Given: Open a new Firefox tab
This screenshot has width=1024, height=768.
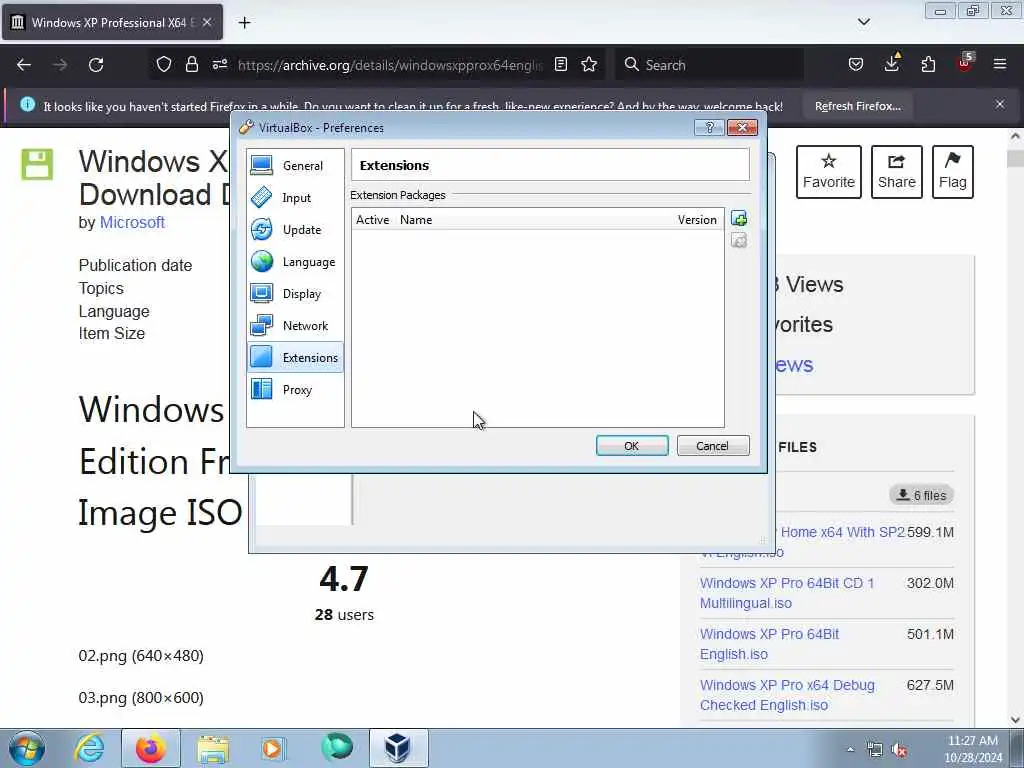Looking at the screenshot, I should [244, 23].
